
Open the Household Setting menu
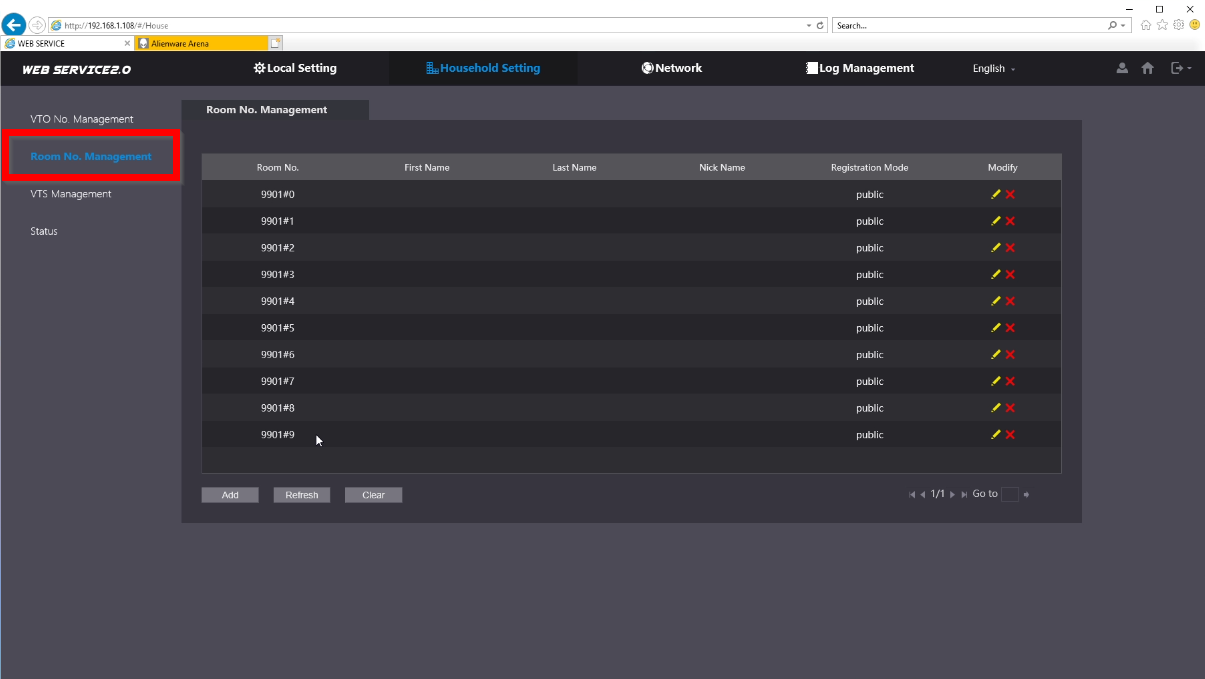point(483,68)
